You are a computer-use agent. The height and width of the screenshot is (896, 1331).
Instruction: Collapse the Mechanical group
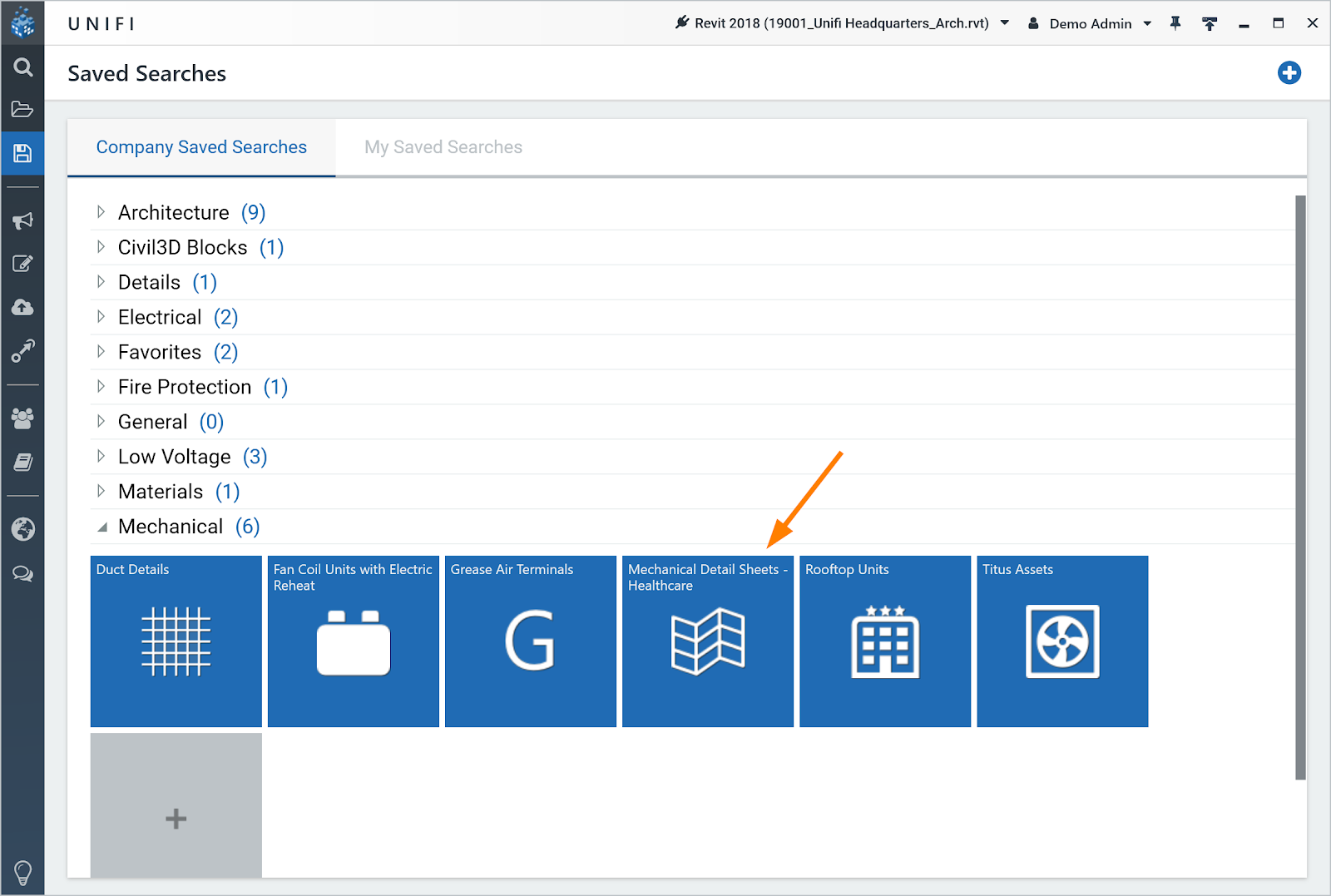coord(102,527)
